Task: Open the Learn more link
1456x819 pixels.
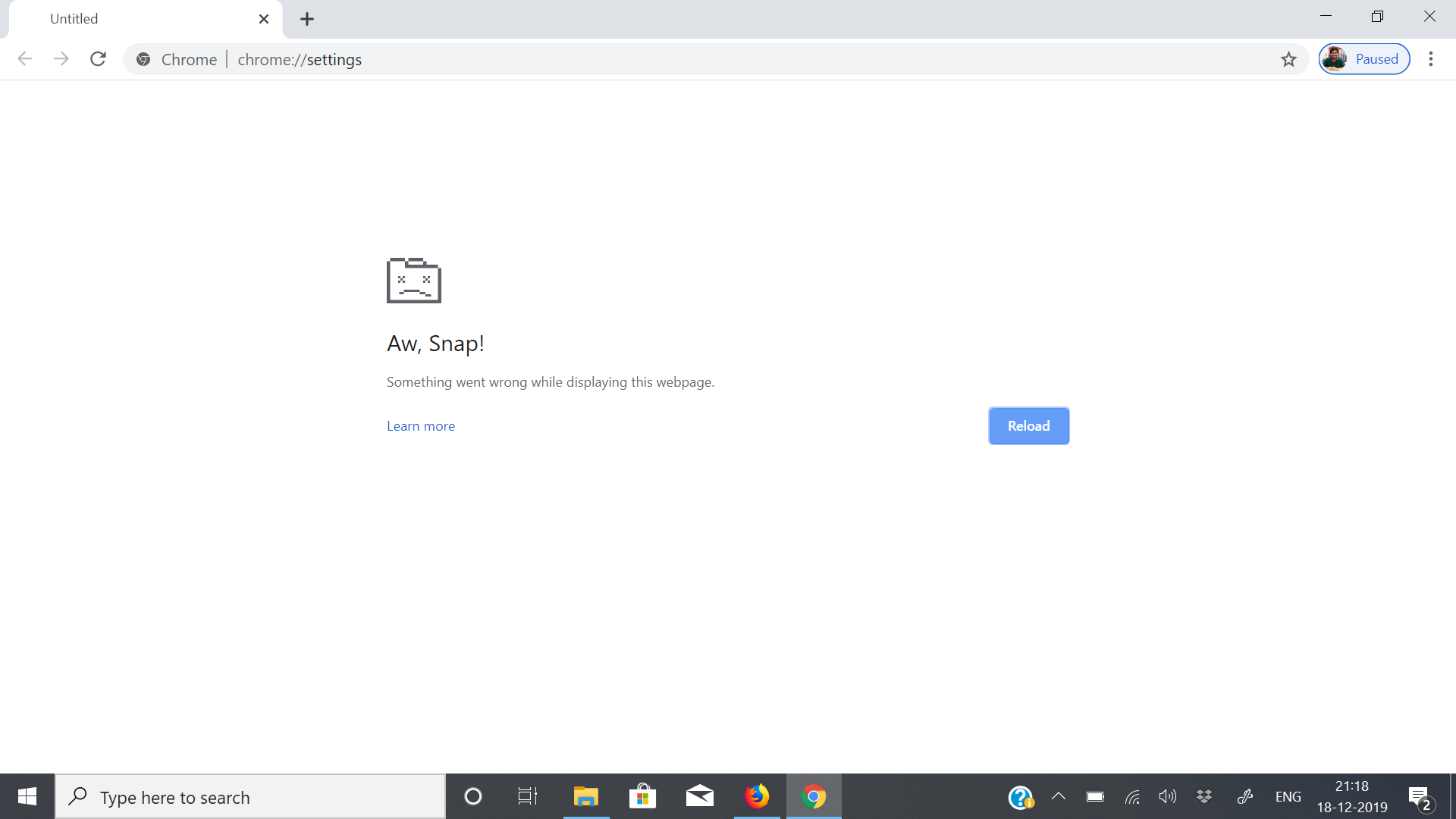Action: (x=421, y=426)
